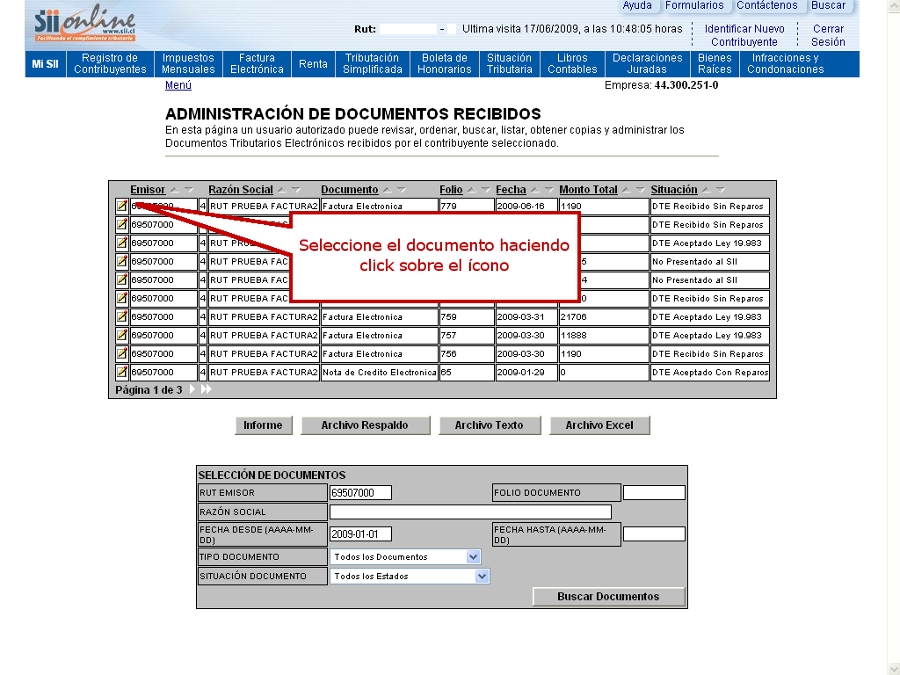The height and width of the screenshot is (675, 900).
Task: Click scrollbar up arrow at right edge
Action: coord(894,5)
